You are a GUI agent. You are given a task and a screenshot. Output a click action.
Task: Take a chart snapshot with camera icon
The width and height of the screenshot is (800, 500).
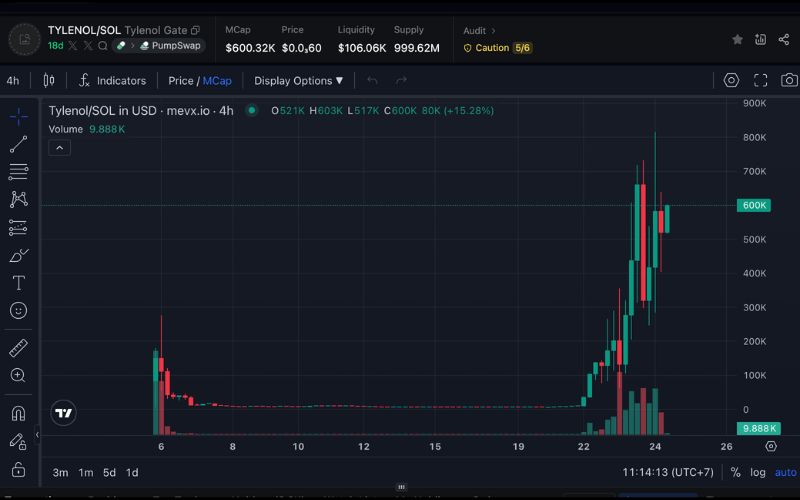click(x=789, y=80)
